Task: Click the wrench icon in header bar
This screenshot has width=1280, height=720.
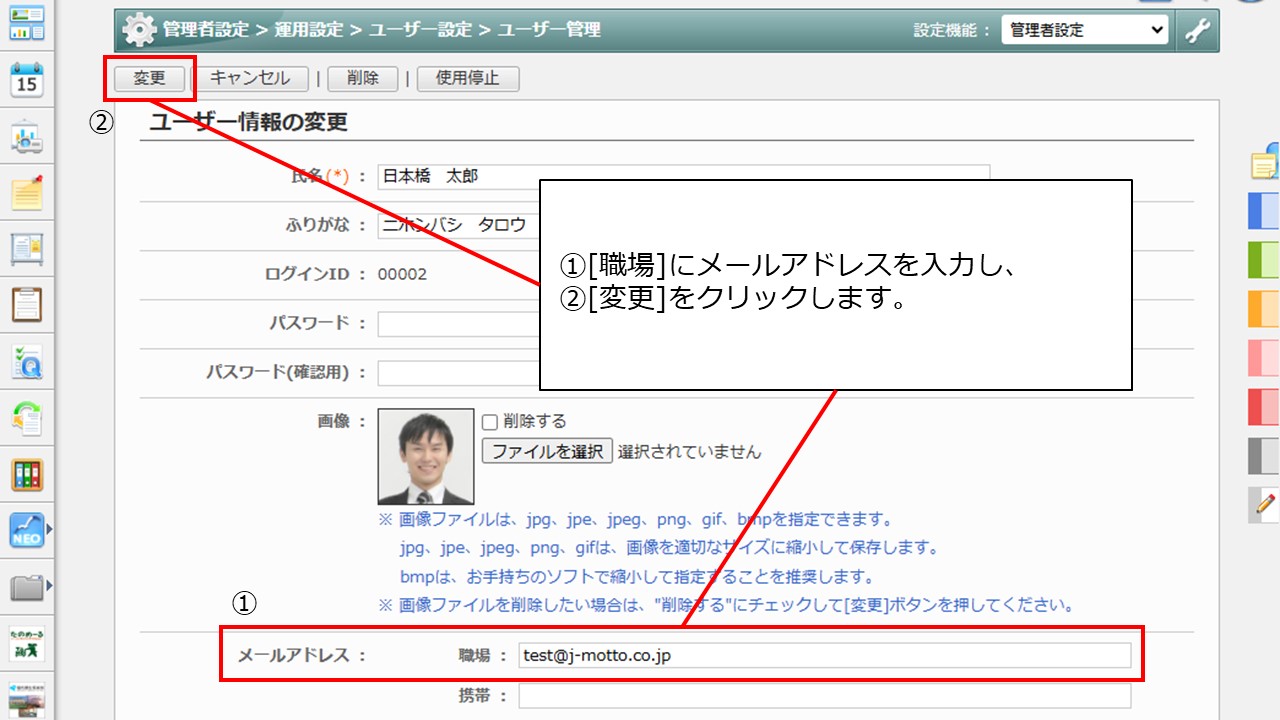Action: pyautogui.click(x=1197, y=30)
